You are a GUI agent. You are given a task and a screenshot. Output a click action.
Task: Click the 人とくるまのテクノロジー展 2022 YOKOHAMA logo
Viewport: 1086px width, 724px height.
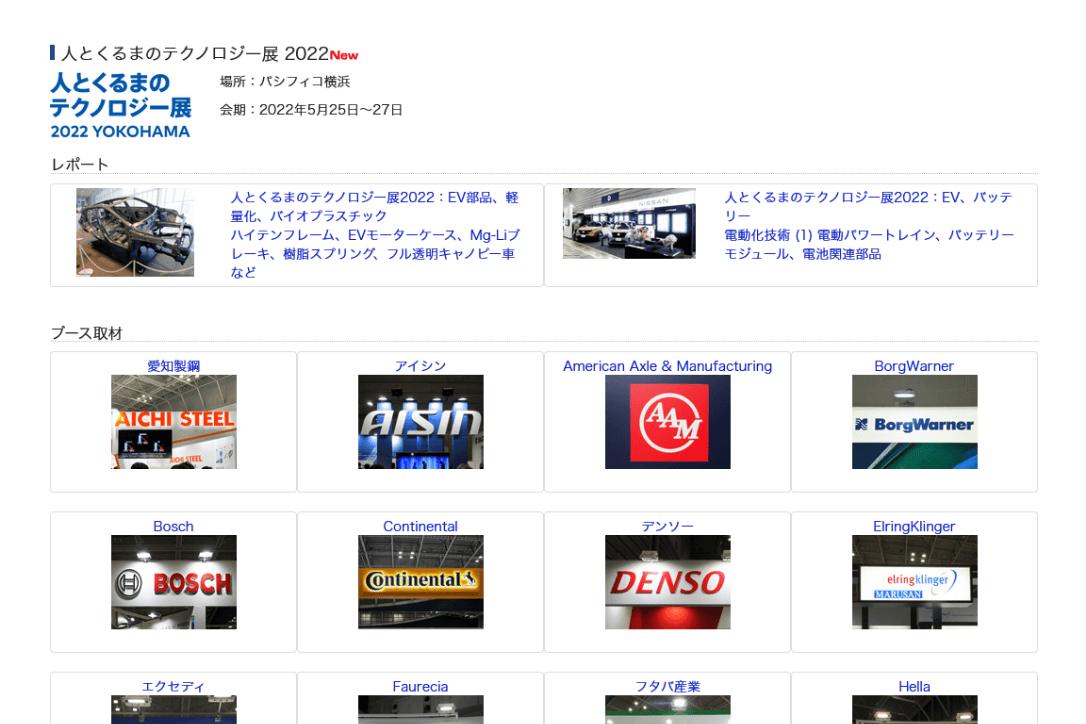(121, 105)
